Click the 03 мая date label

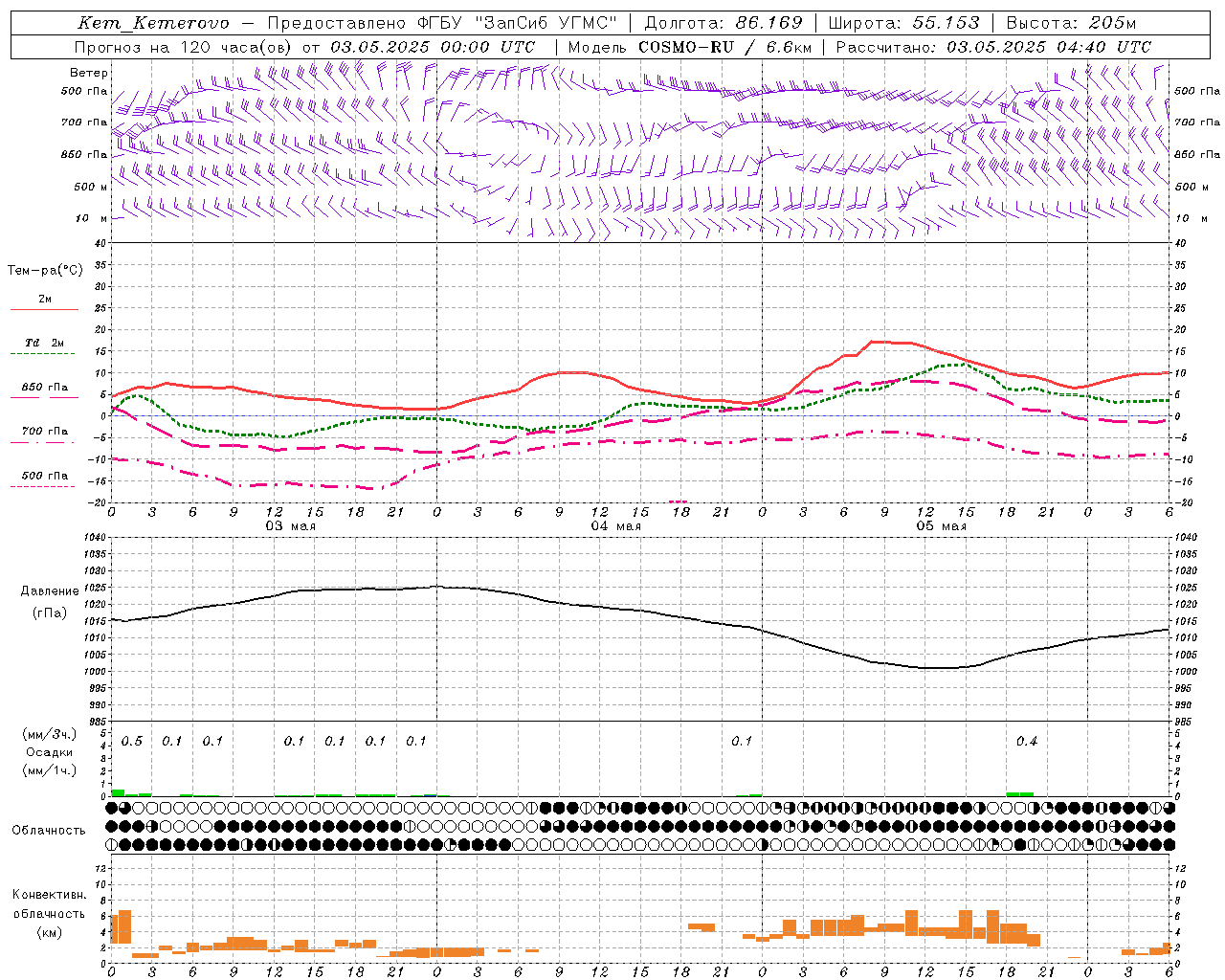coord(290,526)
